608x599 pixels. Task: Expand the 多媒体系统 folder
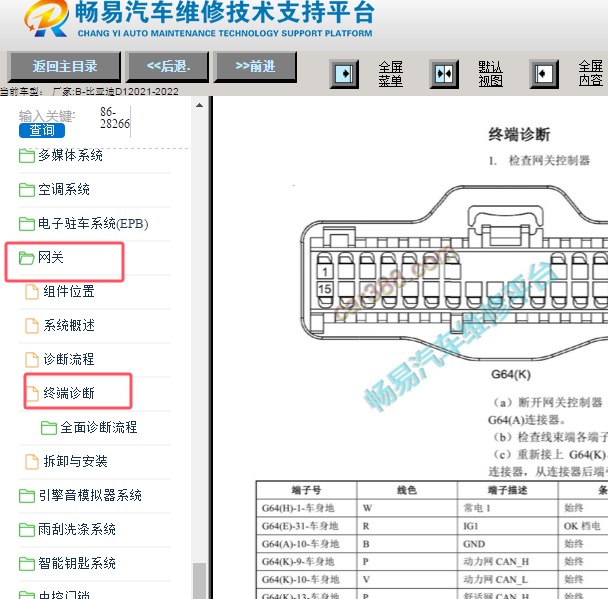tap(61, 155)
